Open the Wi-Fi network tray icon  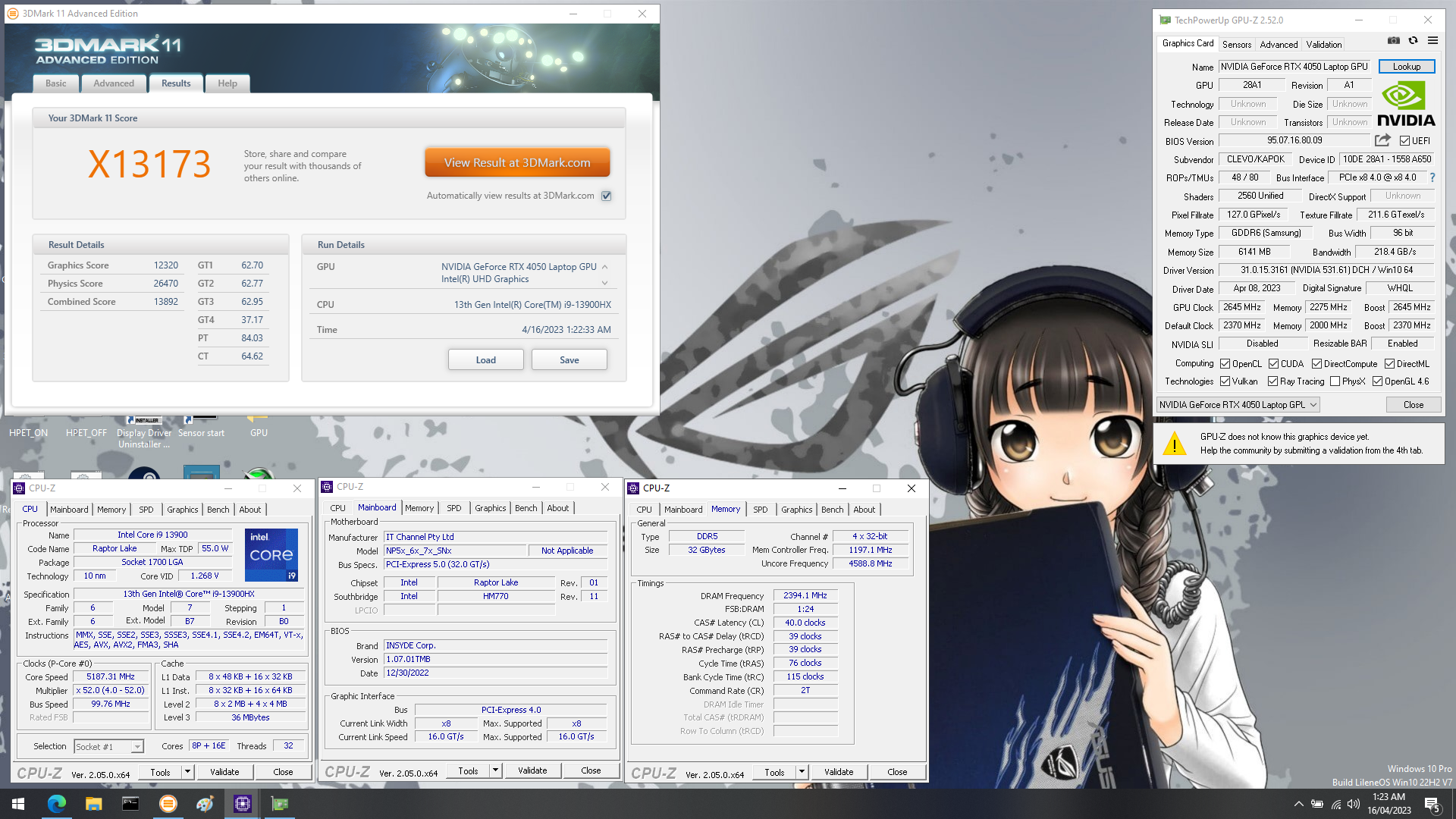coord(1335,804)
